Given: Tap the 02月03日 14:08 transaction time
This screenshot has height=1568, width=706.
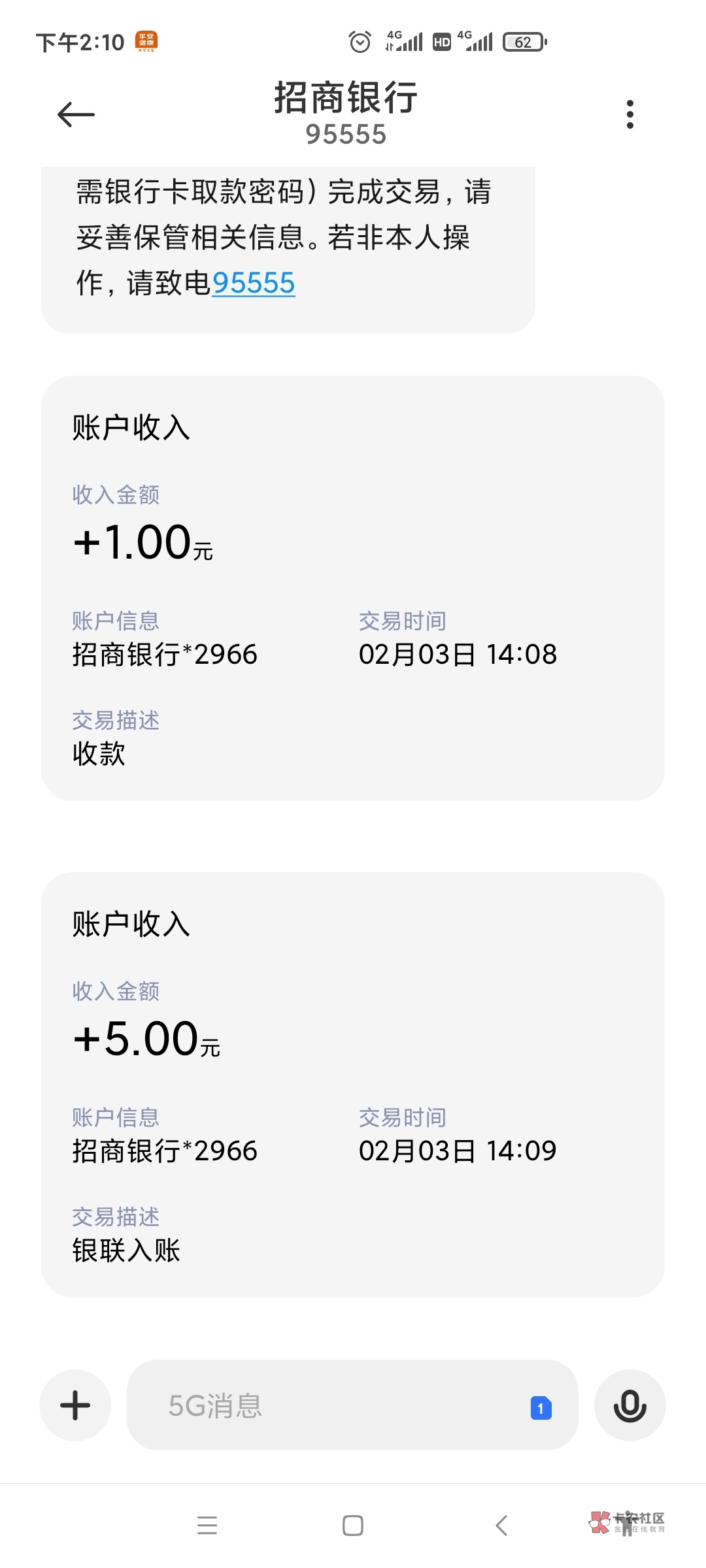Looking at the screenshot, I should click(458, 655).
